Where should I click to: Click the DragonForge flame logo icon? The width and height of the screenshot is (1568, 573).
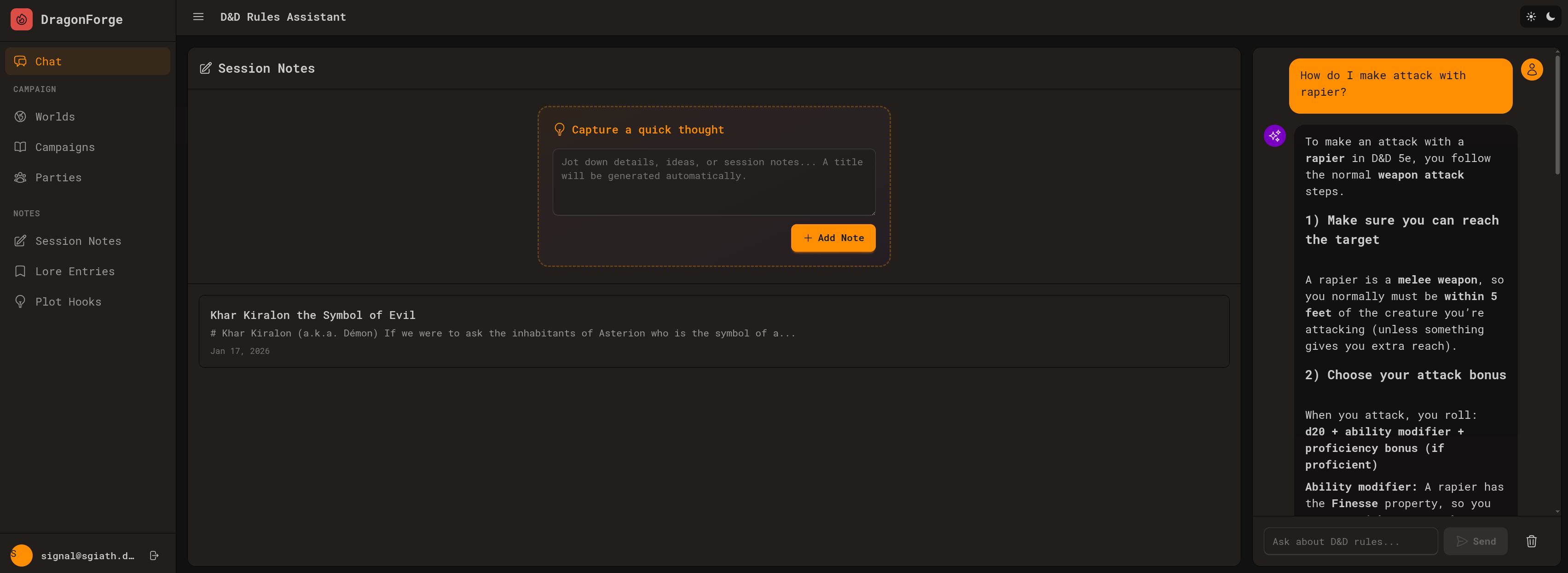click(21, 19)
